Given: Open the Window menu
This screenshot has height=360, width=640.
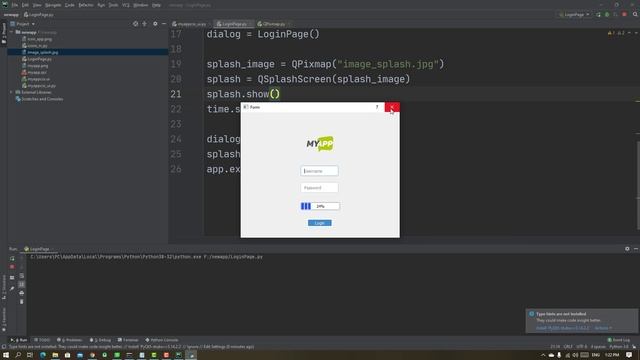Looking at the screenshot, I should (141, 5).
